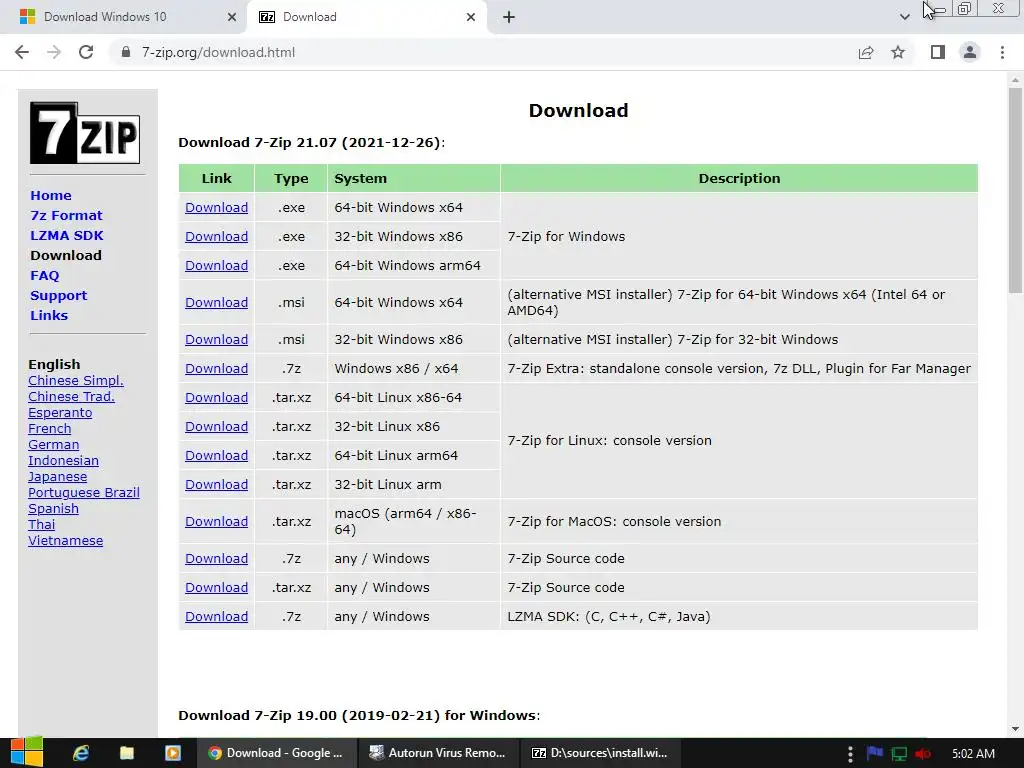The width and height of the screenshot is (1024, 768).
Task: Open the Chrome three-dot menu
Action: 1002,52
